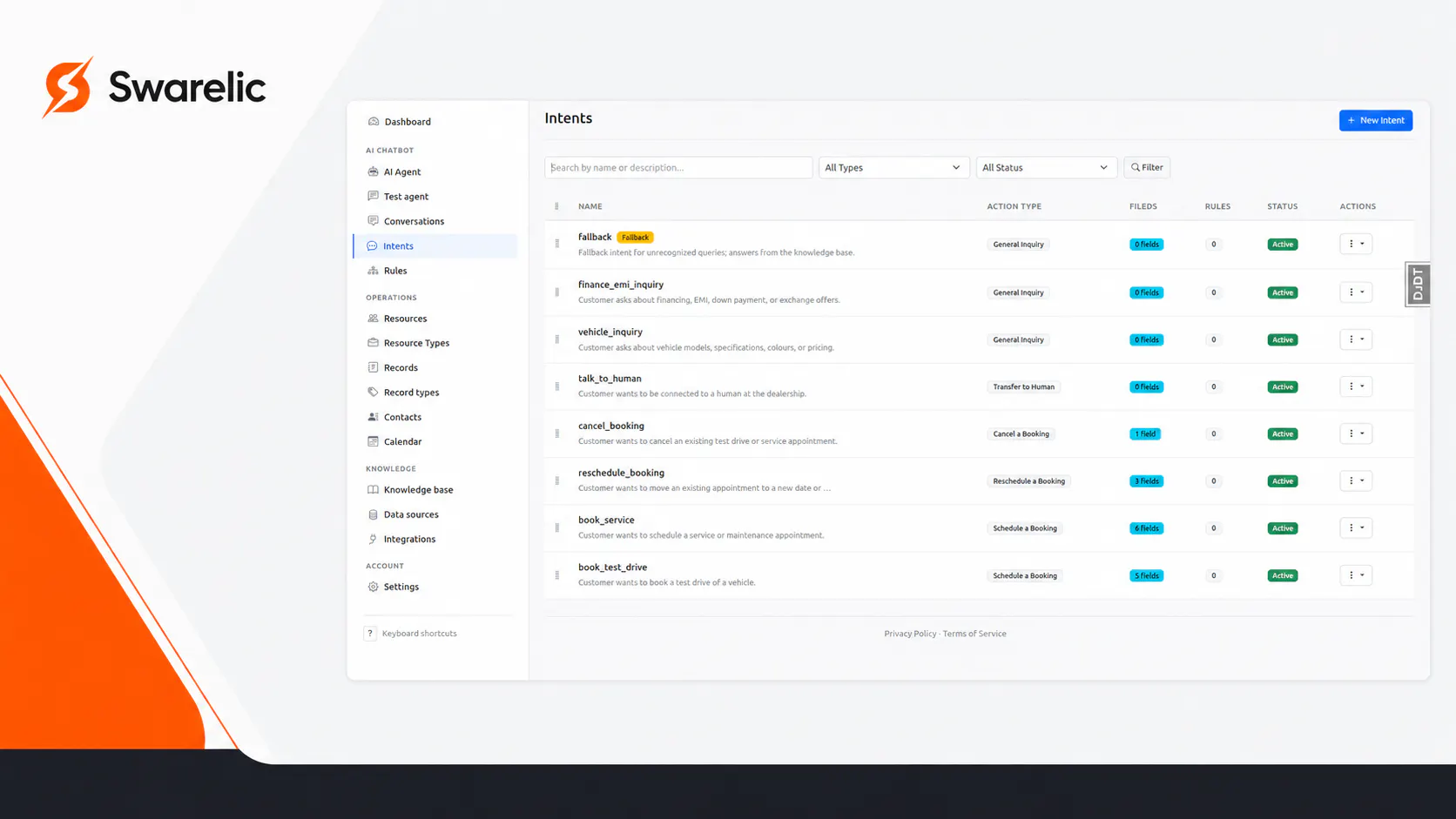Click the Records document icon

click(373, 367)
